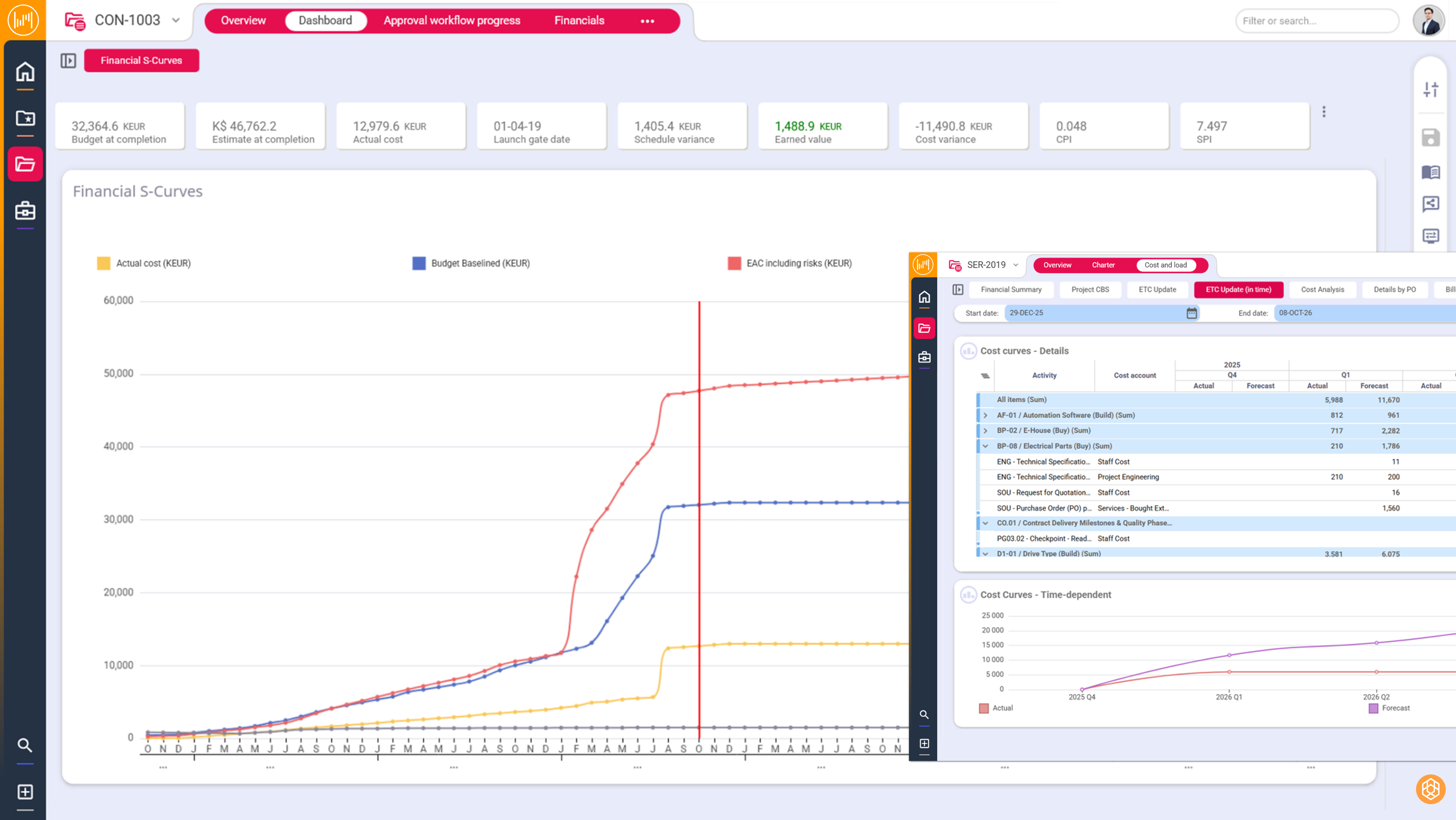Image resolution: width=1456 pixels, height=820 pixels.
Task: Click briefcase icon in SER-2019 window sidebar
Action: 924,357
